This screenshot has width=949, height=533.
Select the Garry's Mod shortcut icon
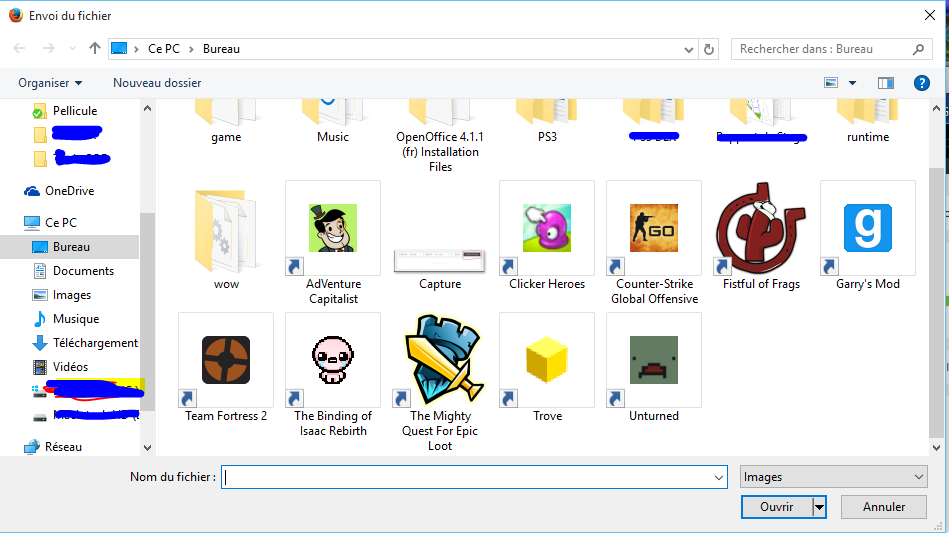click(x=867, y=228)
